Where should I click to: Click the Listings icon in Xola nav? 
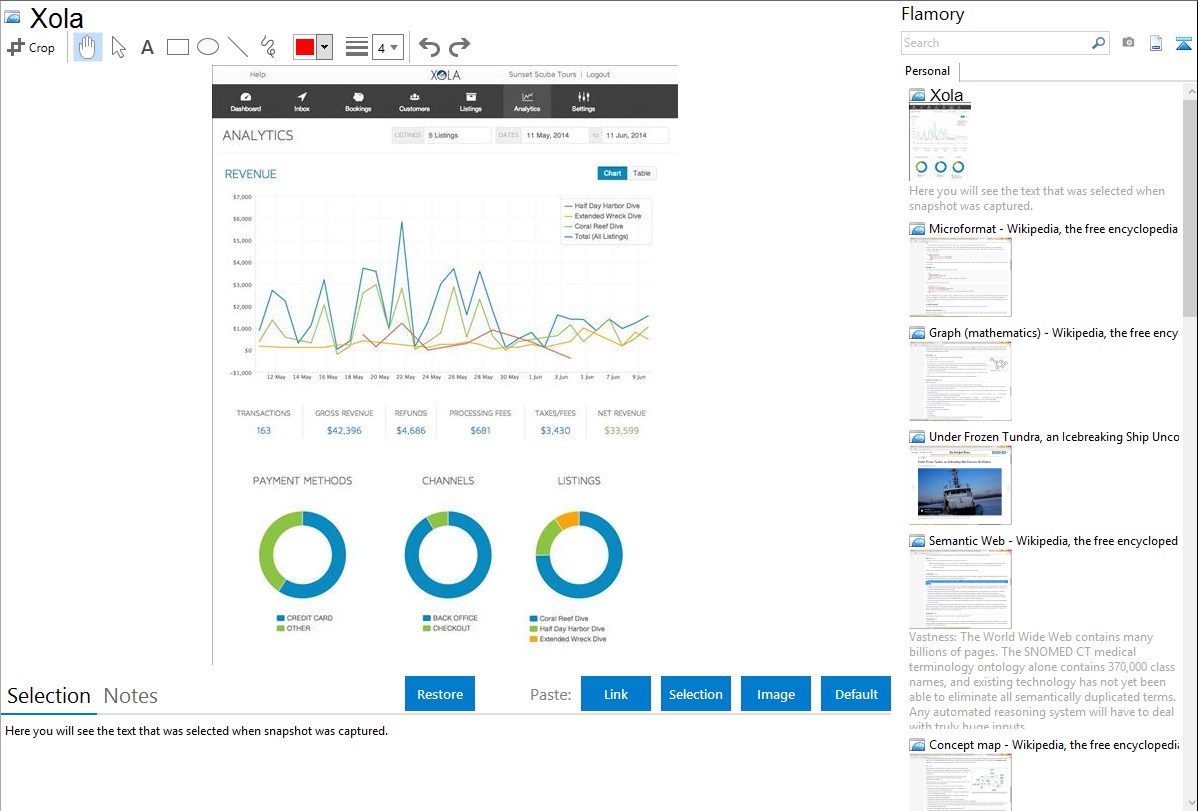471,102
